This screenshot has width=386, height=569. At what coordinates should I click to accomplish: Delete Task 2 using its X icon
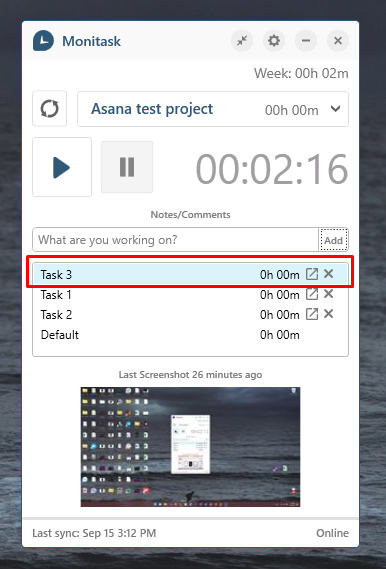pyautogui.click(x=329, y=314)
